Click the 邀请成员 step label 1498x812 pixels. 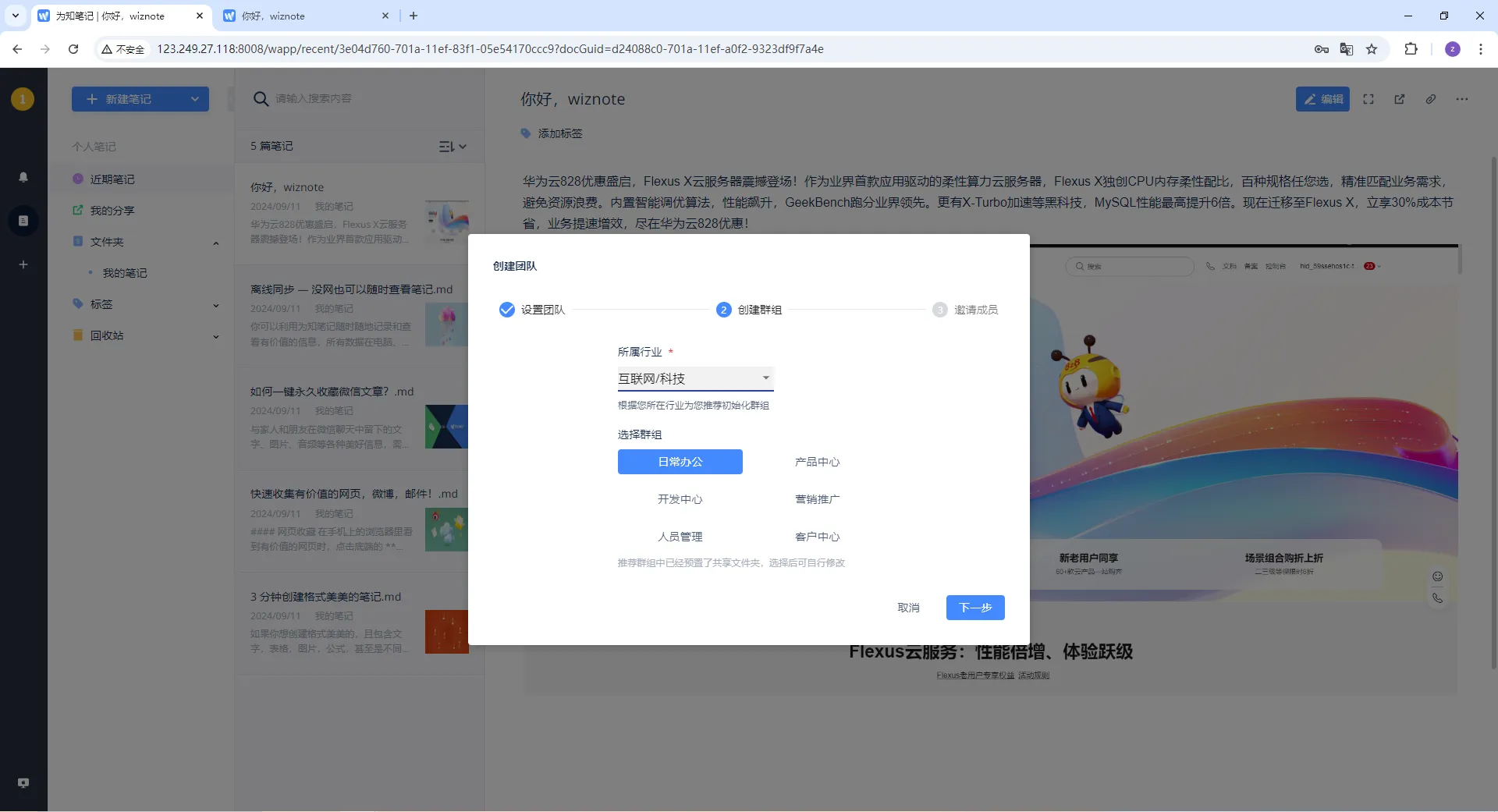click(x=976, y=310)
